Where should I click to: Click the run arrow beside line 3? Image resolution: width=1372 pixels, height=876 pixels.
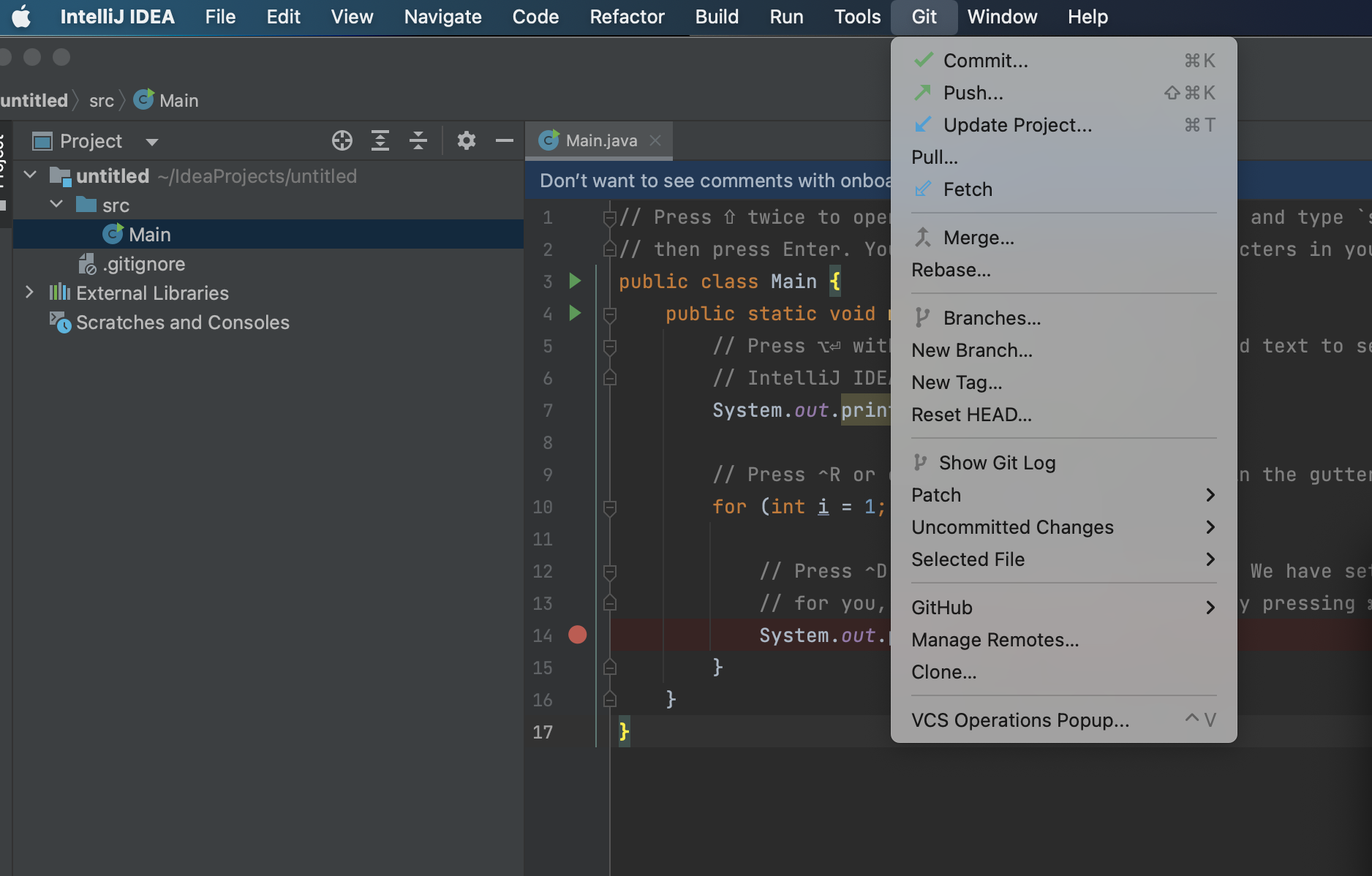point(575,281)
